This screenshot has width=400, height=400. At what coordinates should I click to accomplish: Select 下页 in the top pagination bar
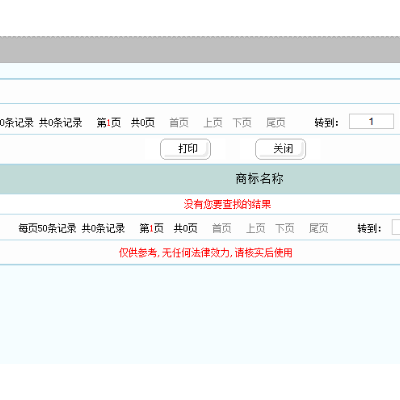242,123
